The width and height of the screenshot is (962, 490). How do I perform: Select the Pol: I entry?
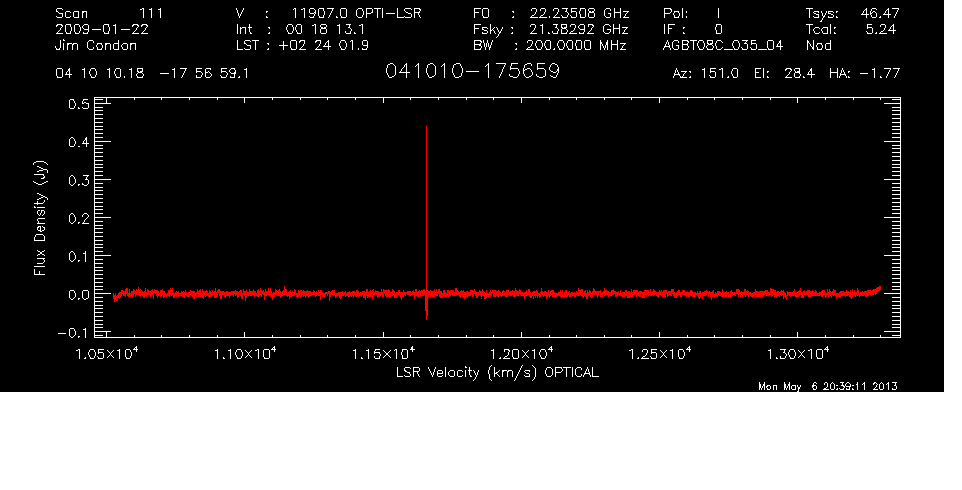click(691, 13)
